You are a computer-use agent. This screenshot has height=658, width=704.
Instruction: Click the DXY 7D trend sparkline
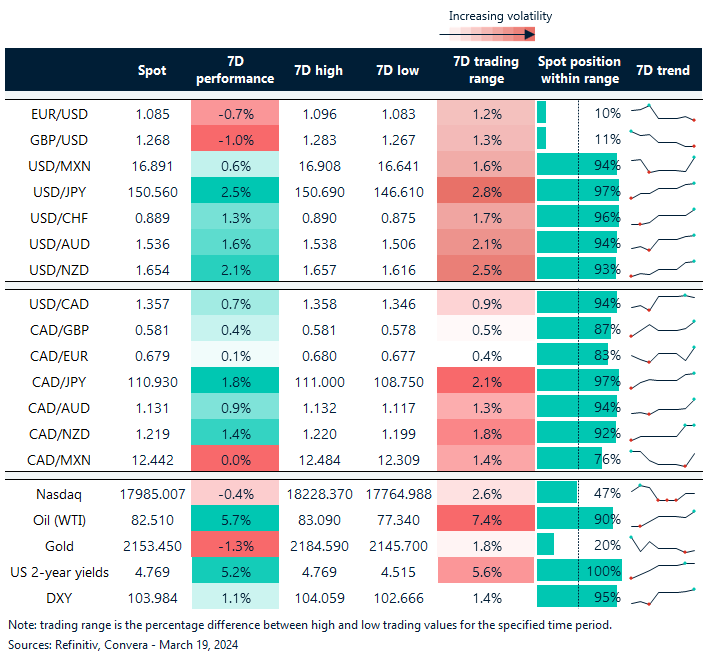[662, 597]
